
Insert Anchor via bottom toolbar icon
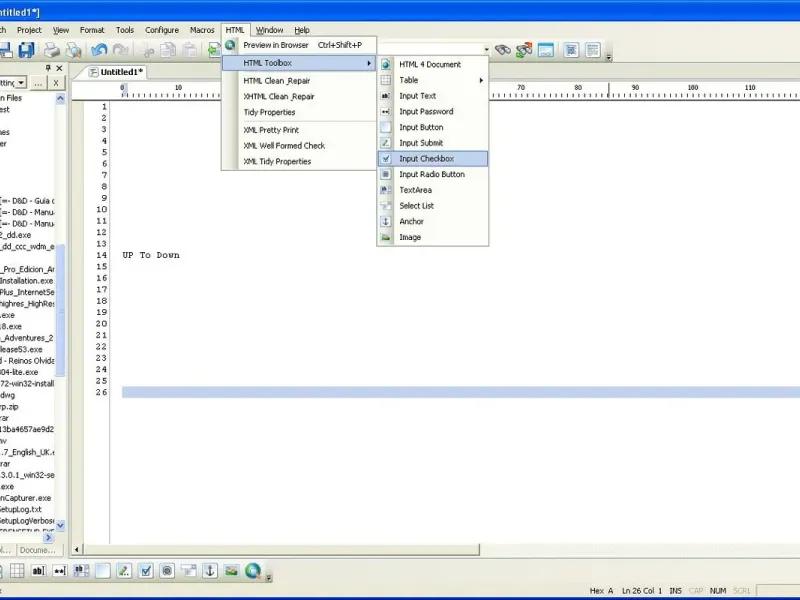210,570
